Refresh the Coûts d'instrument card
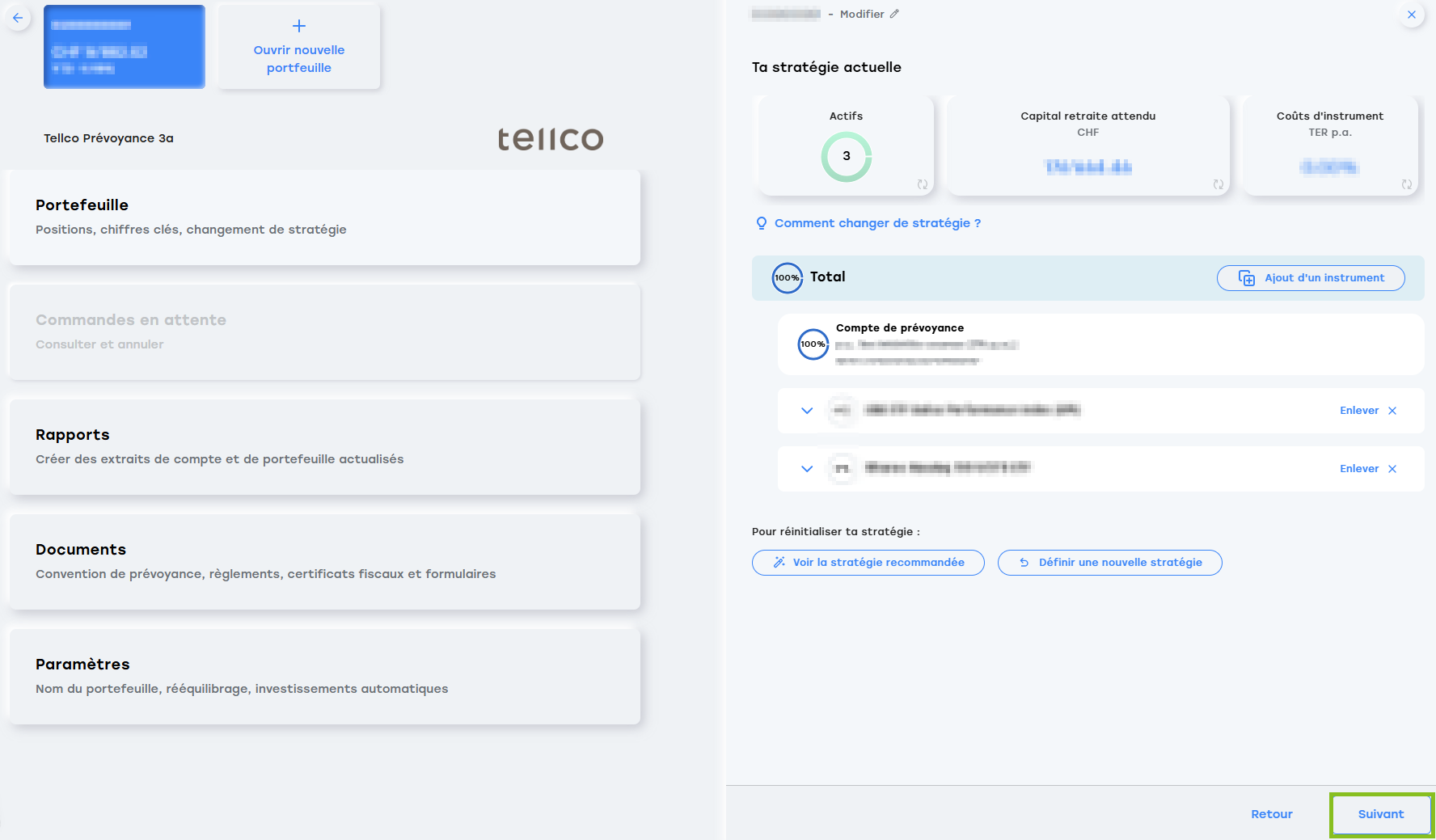 [x=1407, y=184]
